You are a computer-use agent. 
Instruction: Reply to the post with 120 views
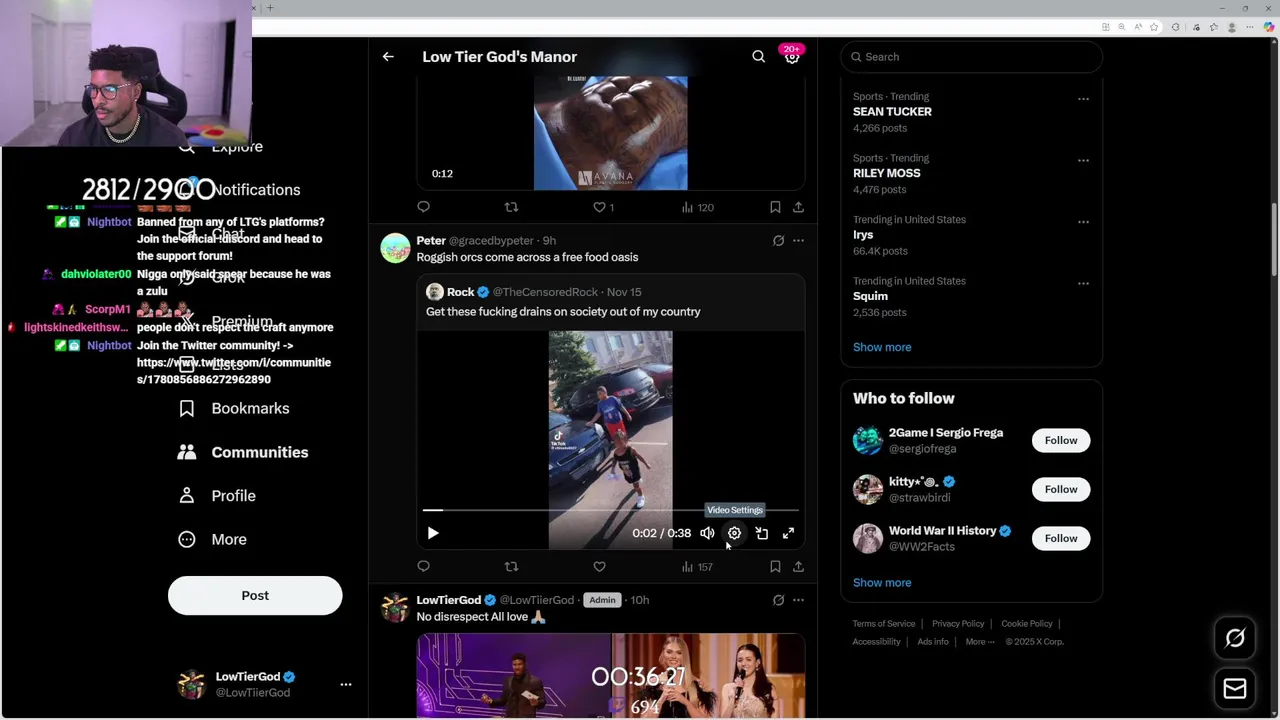(x=423, y=207)
